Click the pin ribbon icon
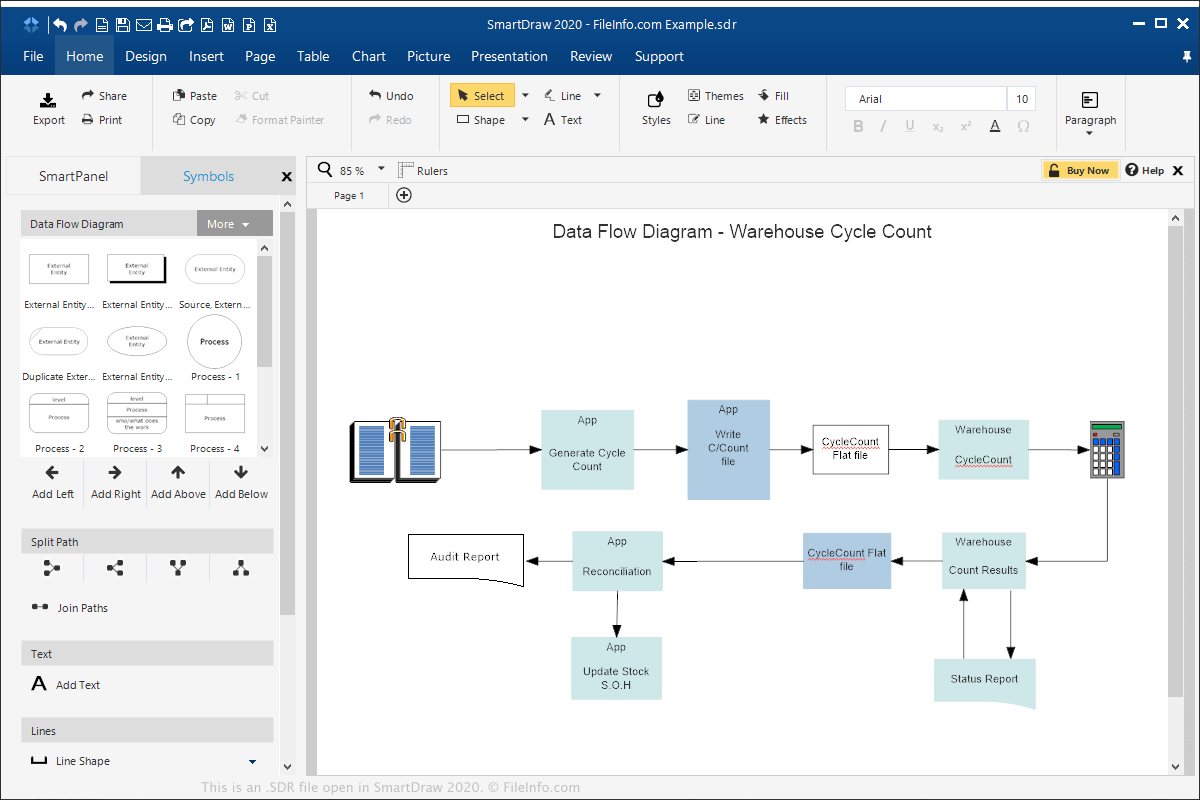 click(1187, 57)
